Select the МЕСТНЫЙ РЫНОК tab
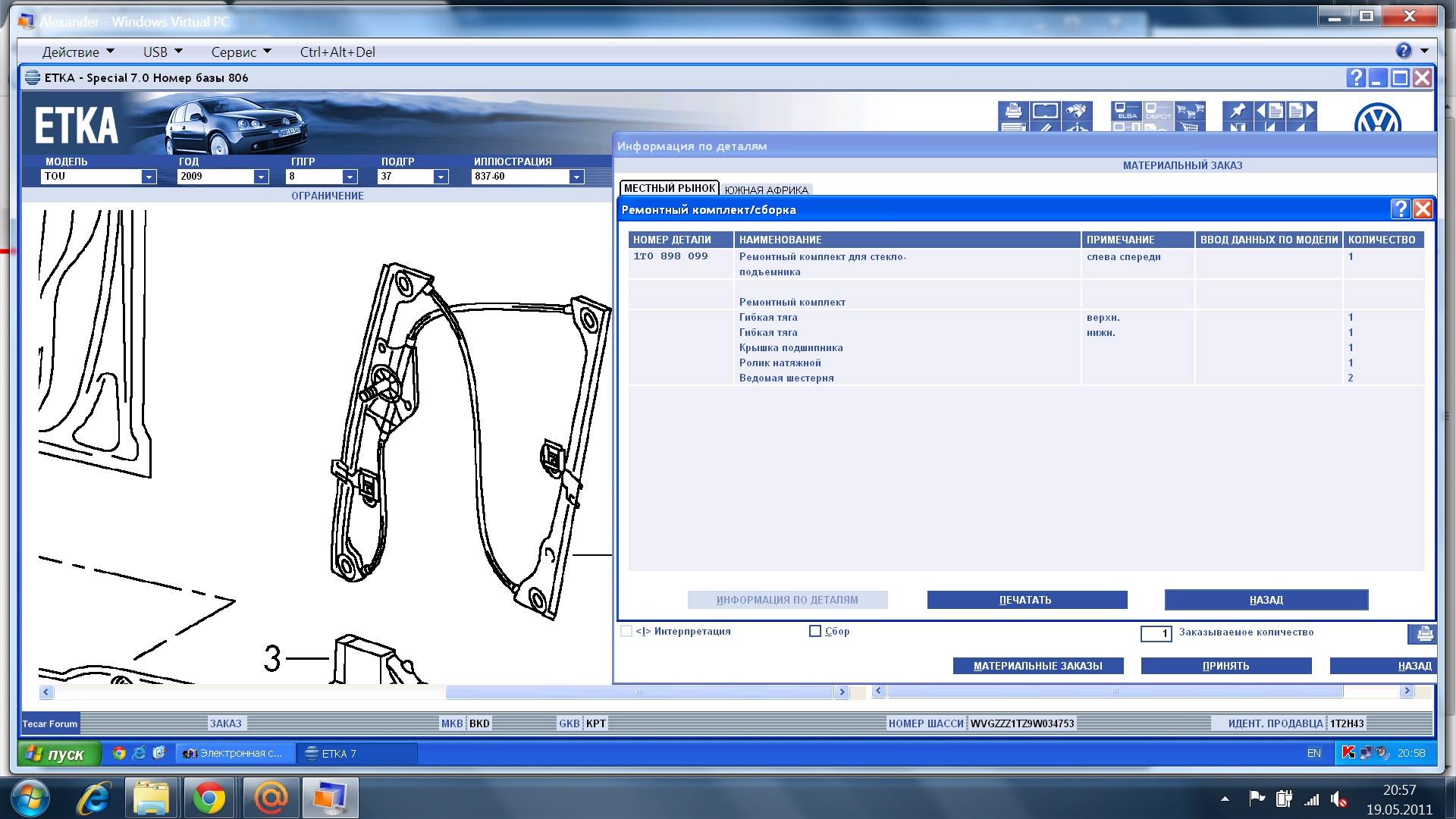 point(670,188)
